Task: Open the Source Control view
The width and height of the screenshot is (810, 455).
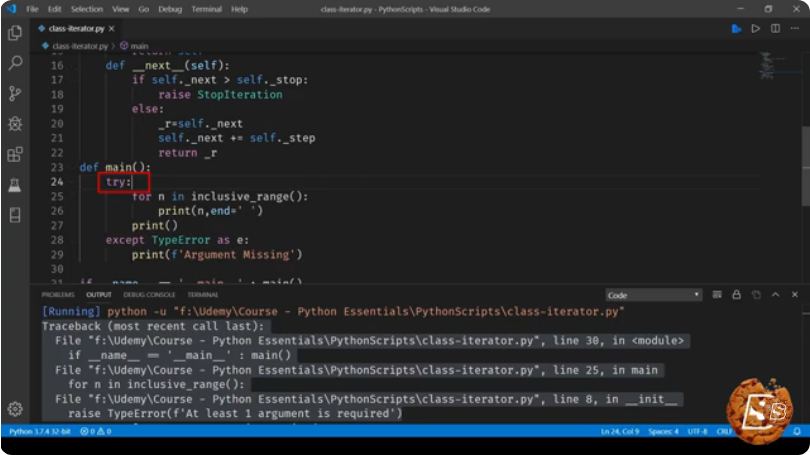Action: coord(15,93)
